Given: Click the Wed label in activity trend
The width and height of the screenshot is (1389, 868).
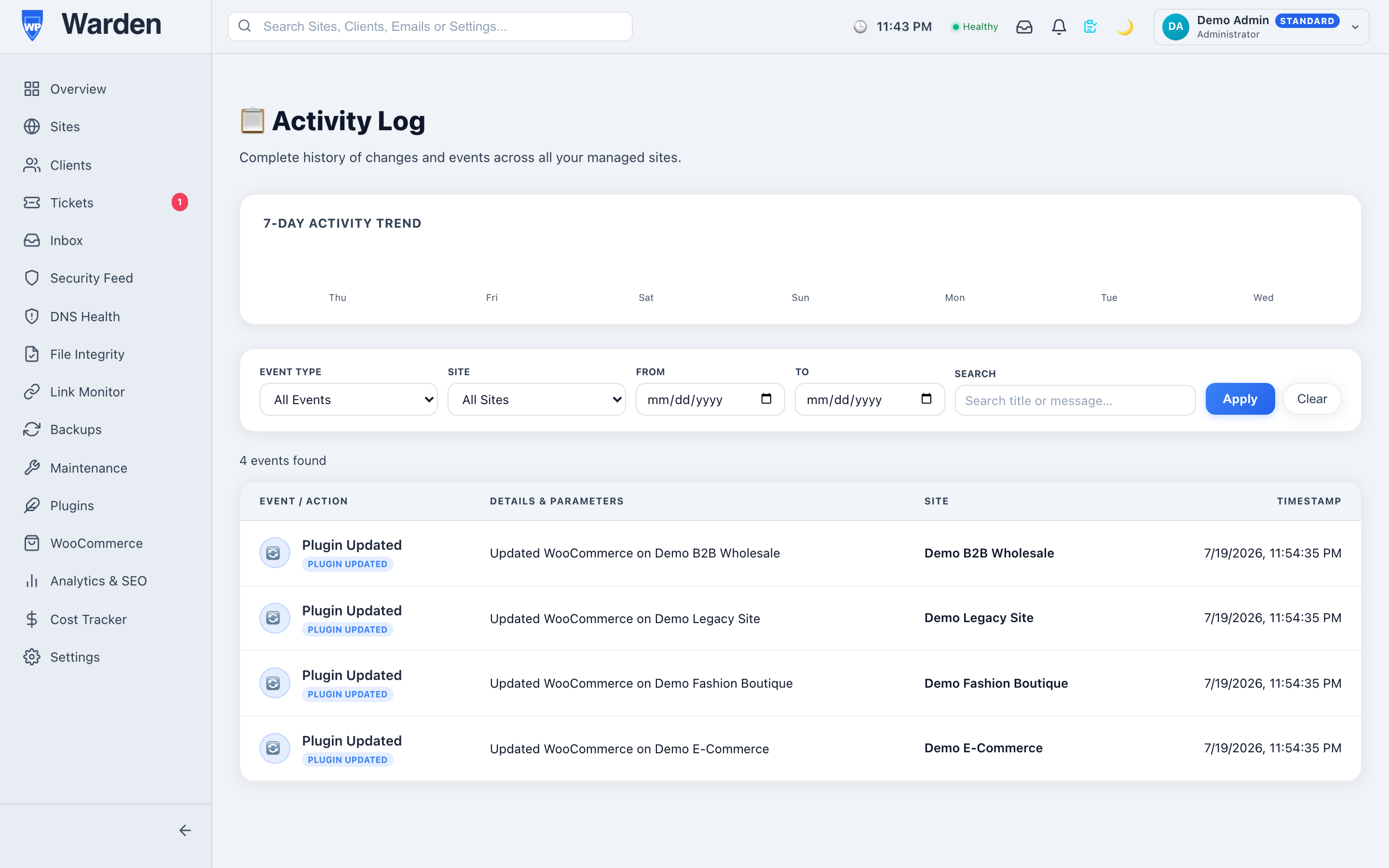Looking at the screenshot, I should point(1263,298).
